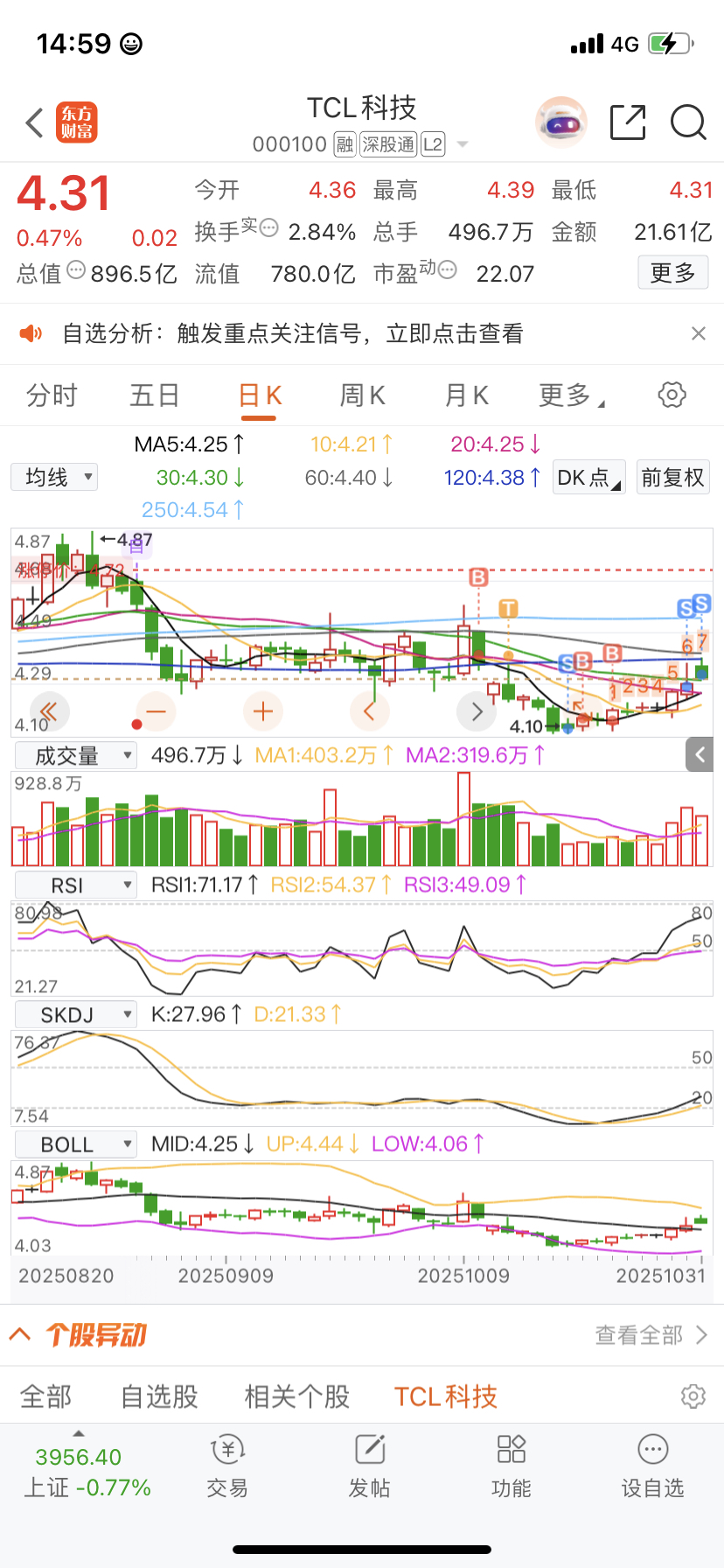Open 发帖 post icon
Image resolution: width=724 pixels, height=1568 pixels.
click(x=370, y=1466)
